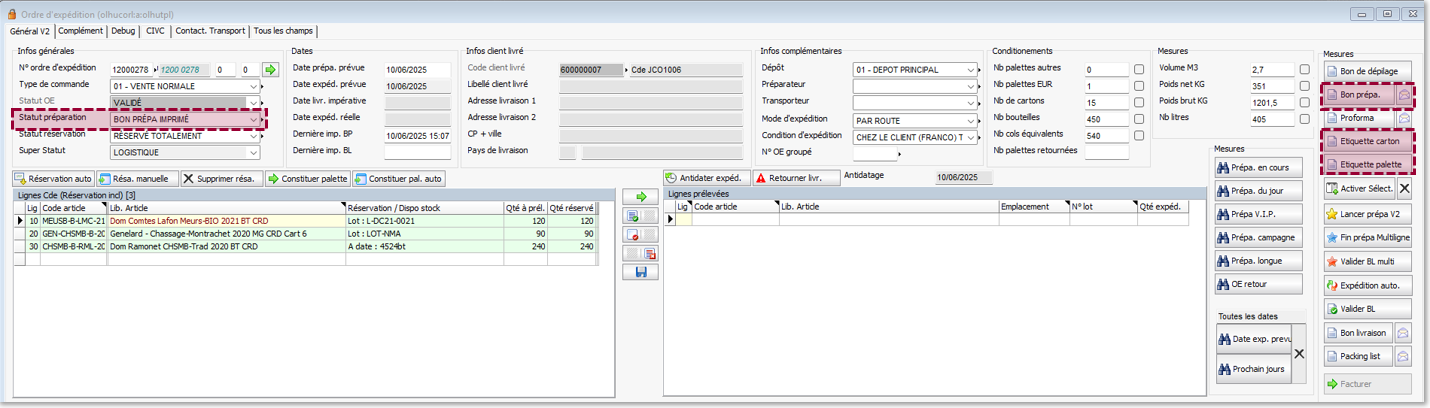Open the Mode d'expédition dropdown
Image resolution: width=1430 pixels, height=408 pixels.
coord(971,120)
